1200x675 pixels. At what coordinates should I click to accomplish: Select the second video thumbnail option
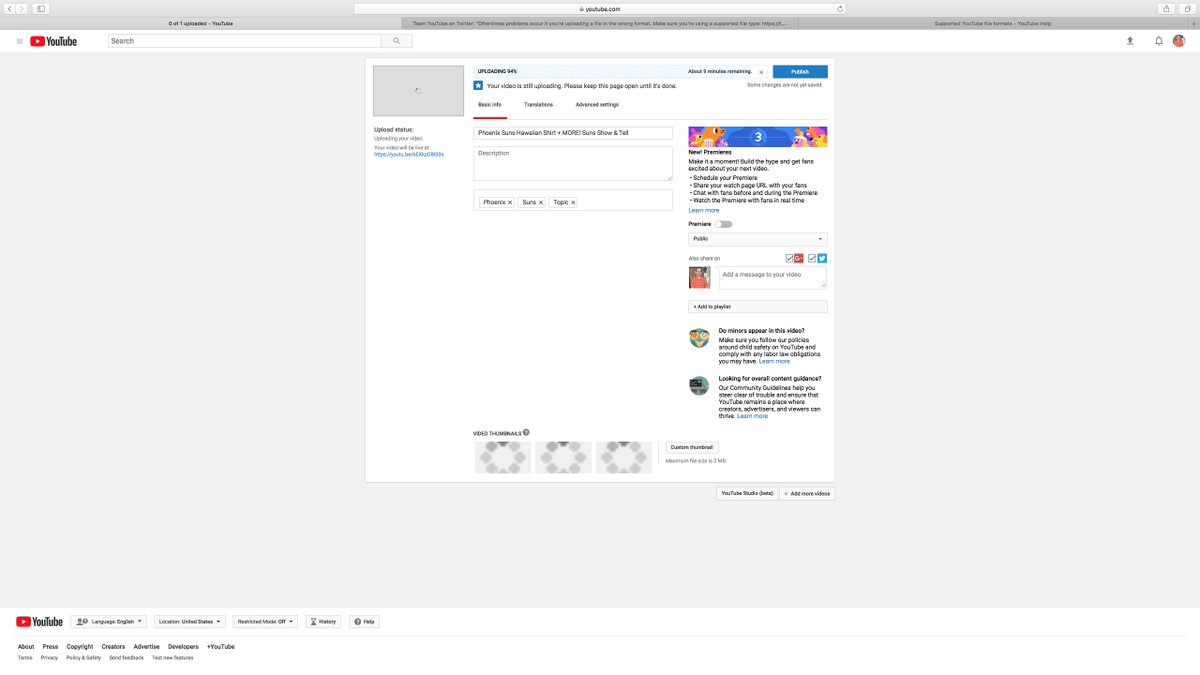coord(563,457)
